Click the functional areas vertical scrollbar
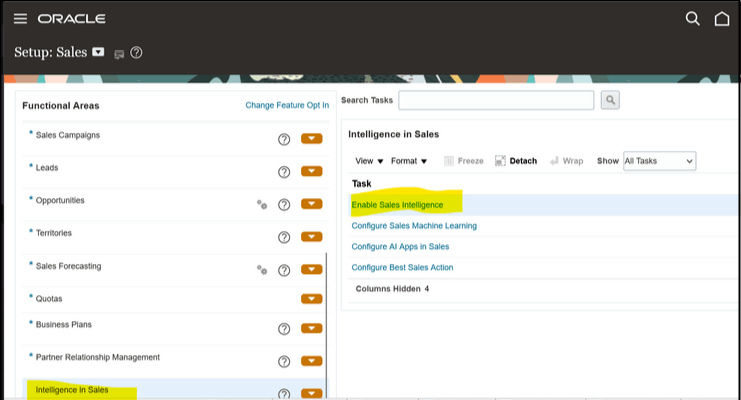The image size is (741, 400). (326, 325)
